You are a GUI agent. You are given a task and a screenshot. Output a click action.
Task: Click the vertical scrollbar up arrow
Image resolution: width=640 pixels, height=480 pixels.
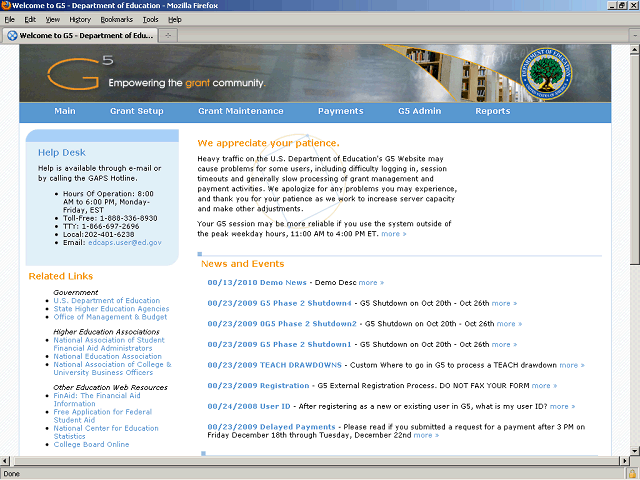coord(635,50)
